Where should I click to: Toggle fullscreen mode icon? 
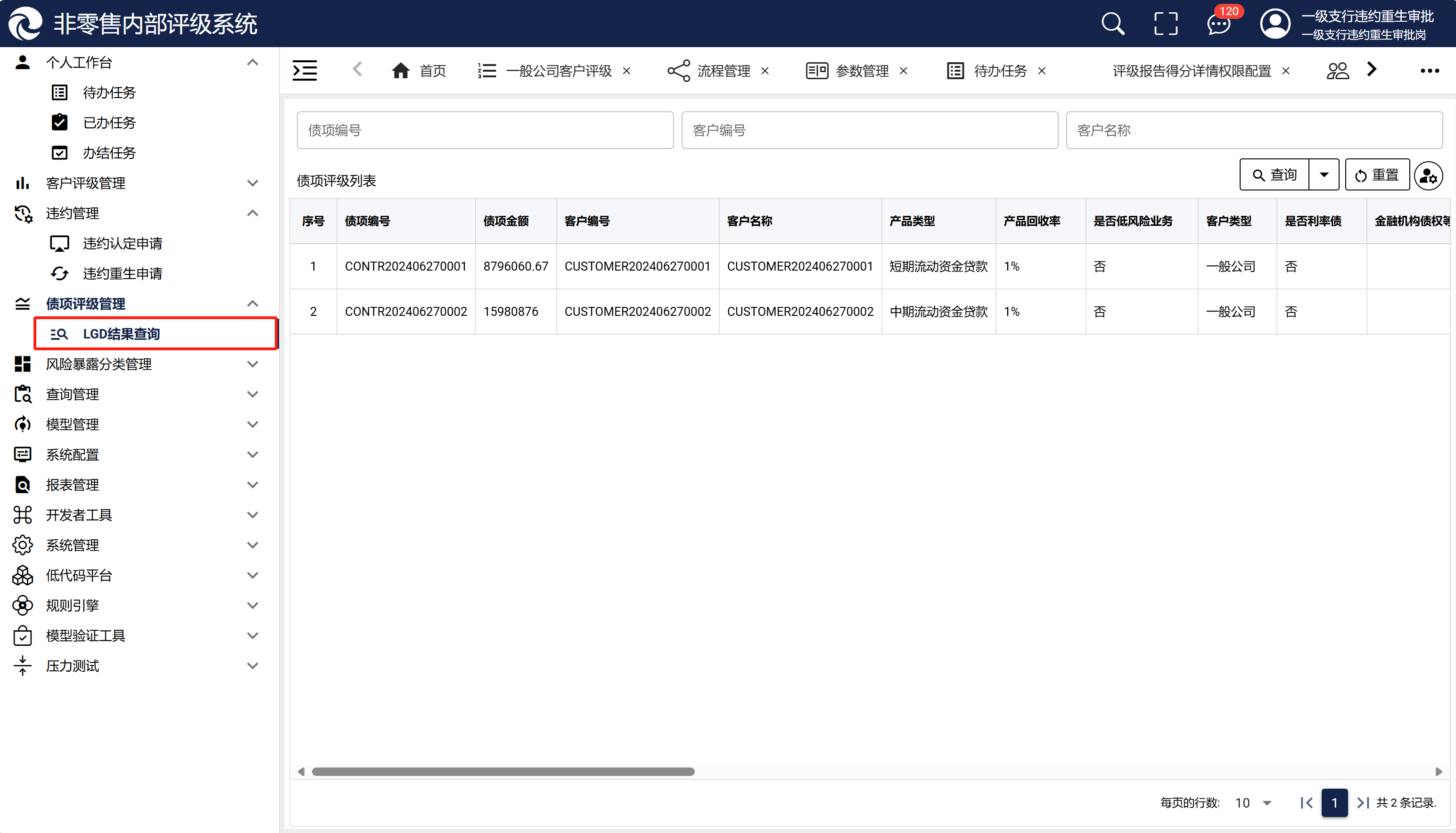pos(1166,24)
